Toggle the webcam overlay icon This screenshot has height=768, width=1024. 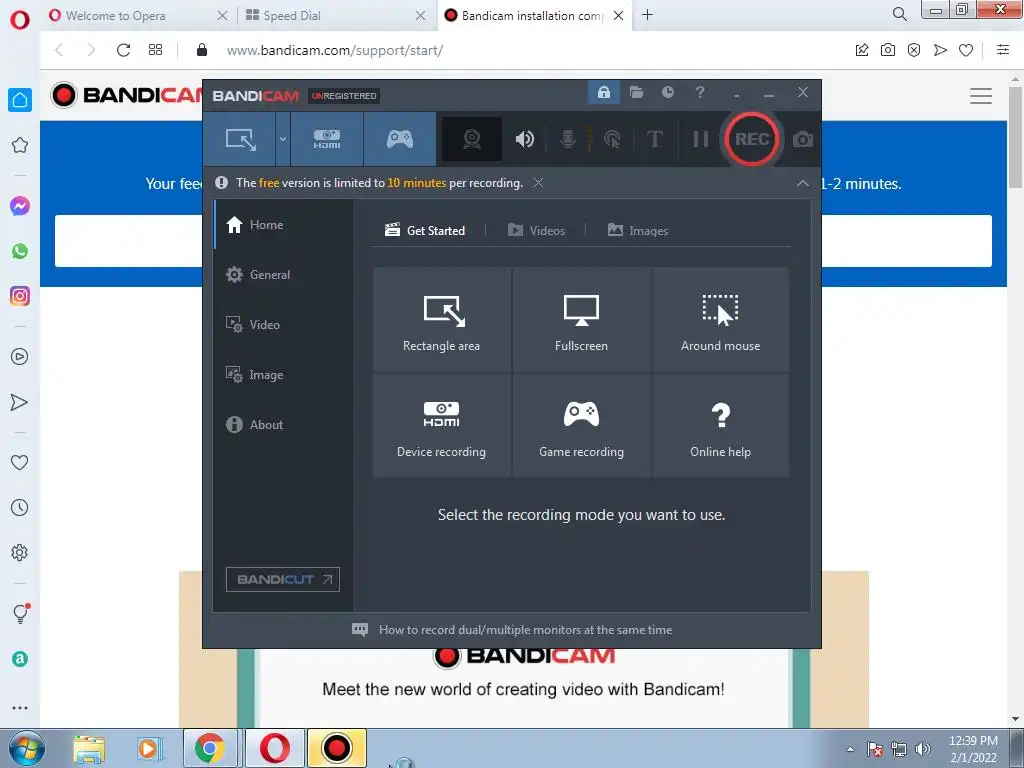[472, 139]
